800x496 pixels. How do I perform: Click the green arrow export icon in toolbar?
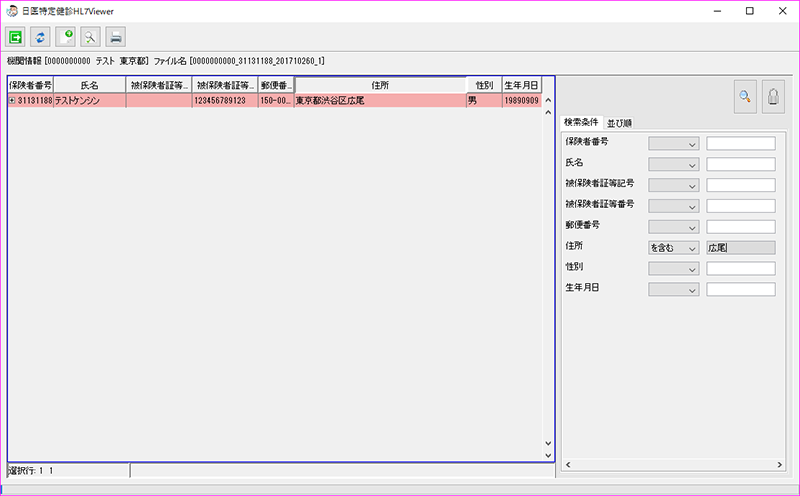(x=16, y=37)
